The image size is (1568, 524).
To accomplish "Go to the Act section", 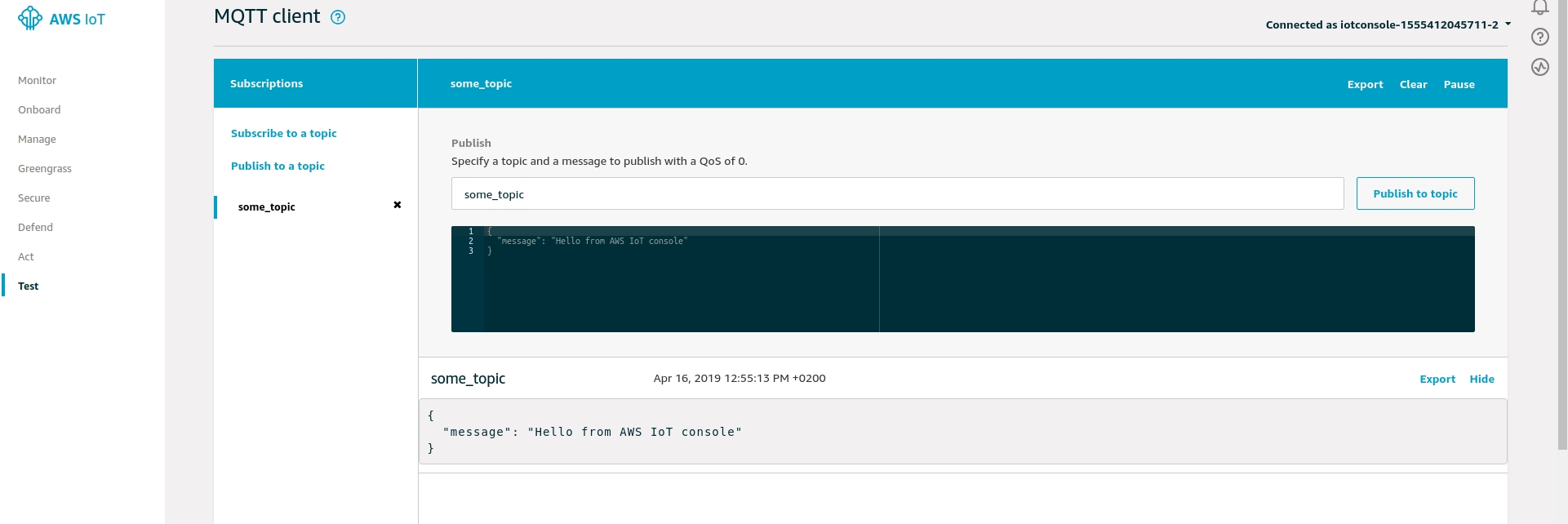I will coord(26,257).
